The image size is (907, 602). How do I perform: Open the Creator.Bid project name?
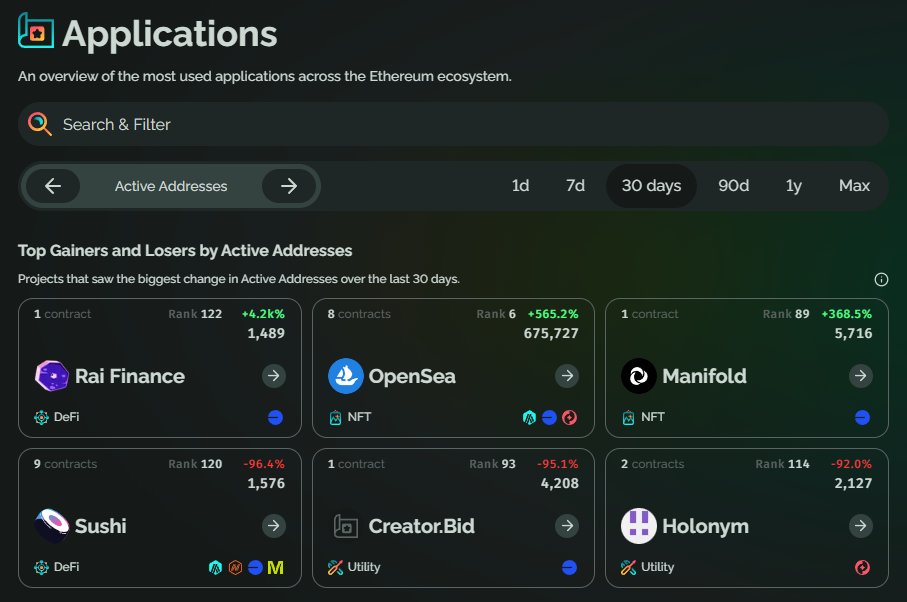coord(422,526)
